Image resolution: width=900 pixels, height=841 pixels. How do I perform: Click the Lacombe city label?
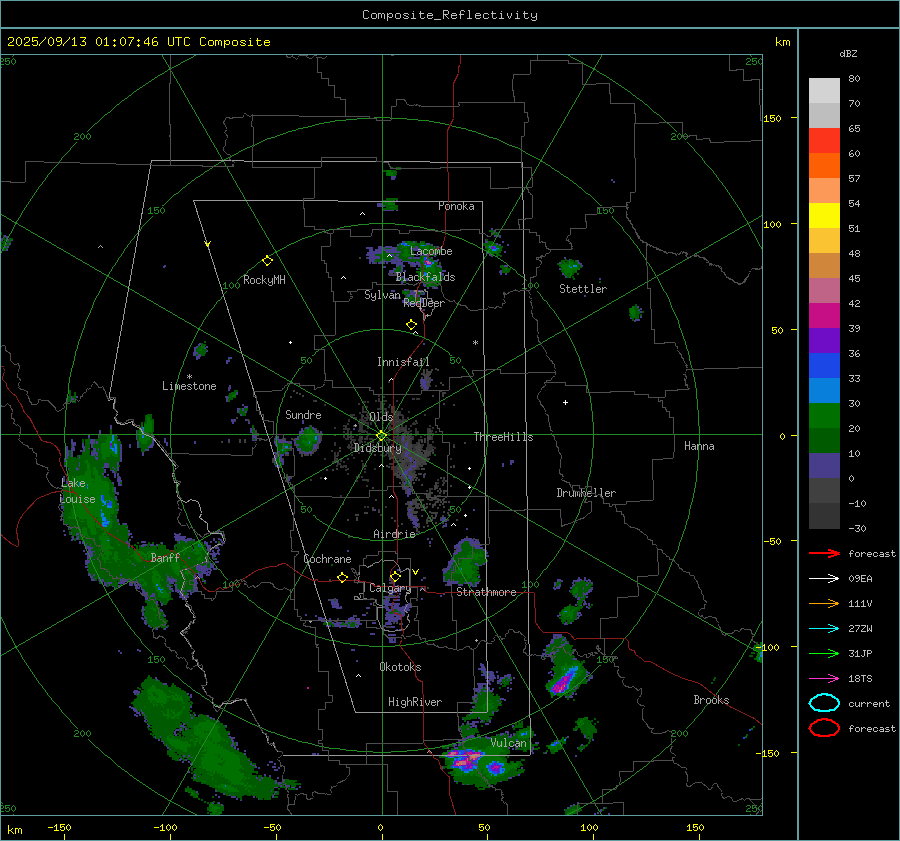(x=431, y=251)
